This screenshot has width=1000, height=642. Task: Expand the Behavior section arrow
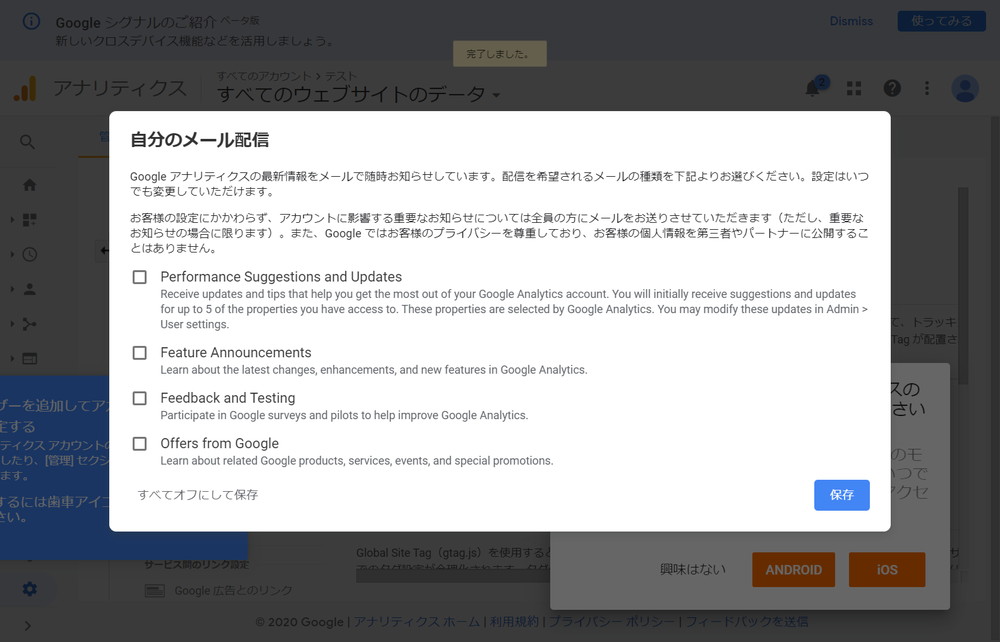pyautogui.click(x=12, y=359)
